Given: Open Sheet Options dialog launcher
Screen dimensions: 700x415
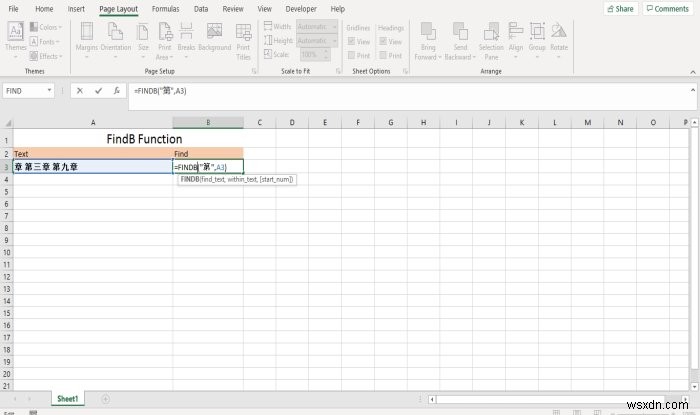Looking at the screenshot, I should 405,71.
